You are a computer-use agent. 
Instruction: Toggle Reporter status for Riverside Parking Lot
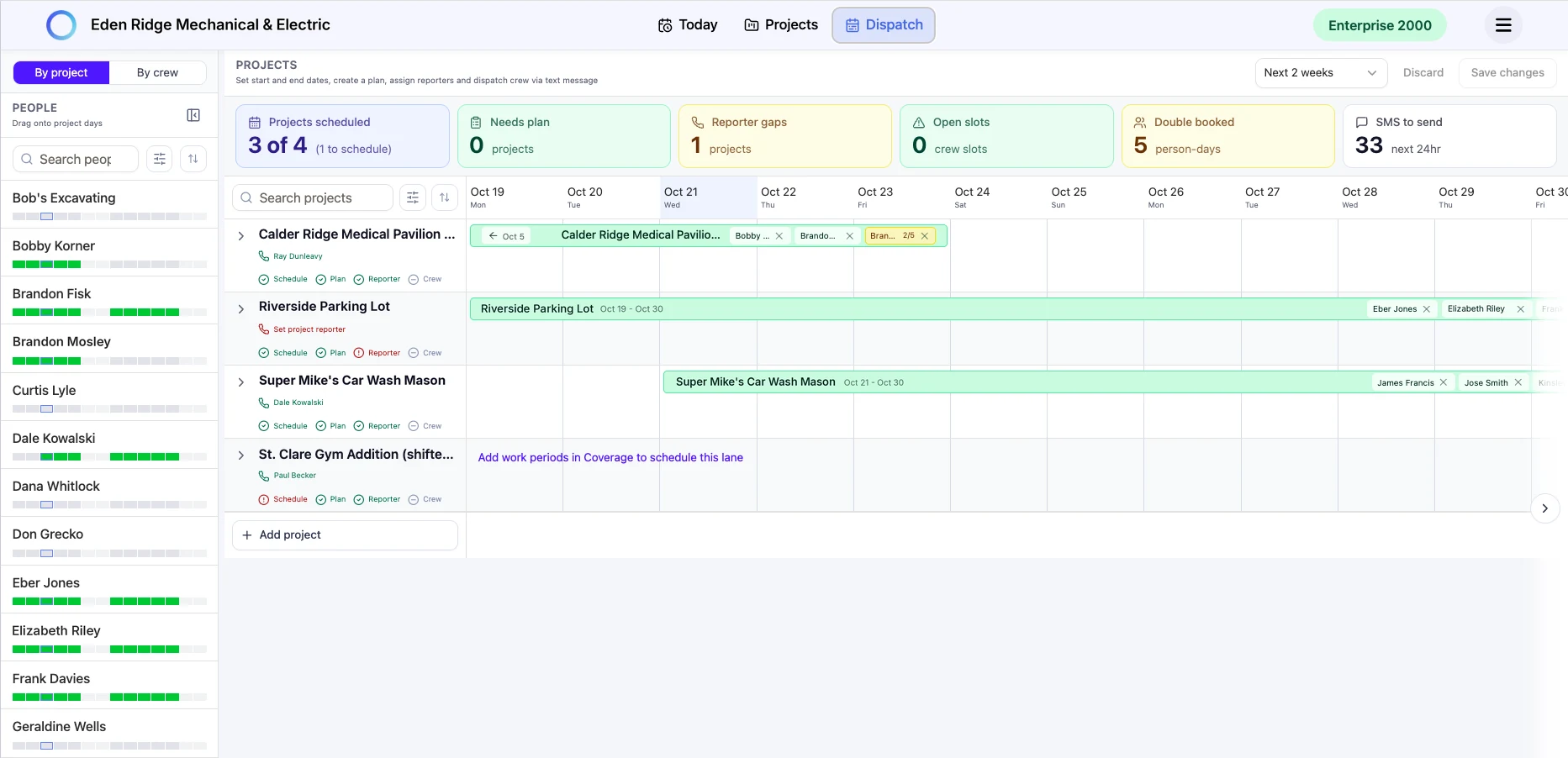(x=377, y=353)
